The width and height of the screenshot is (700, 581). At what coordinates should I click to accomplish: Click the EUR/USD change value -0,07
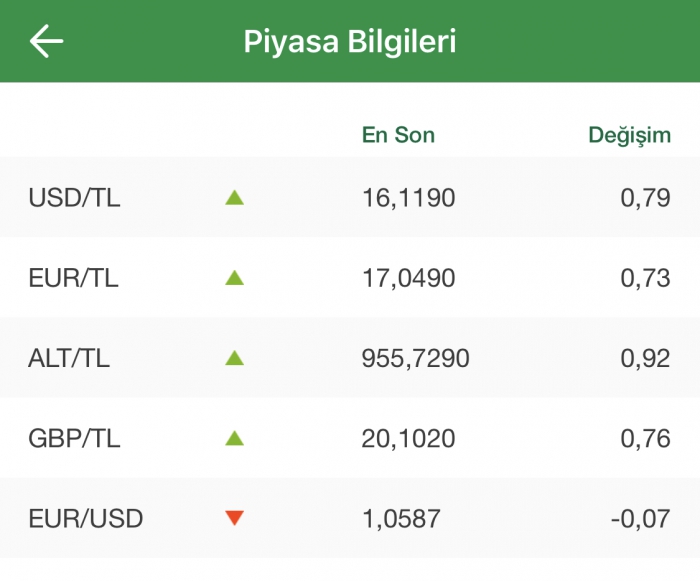pos(643,518)
